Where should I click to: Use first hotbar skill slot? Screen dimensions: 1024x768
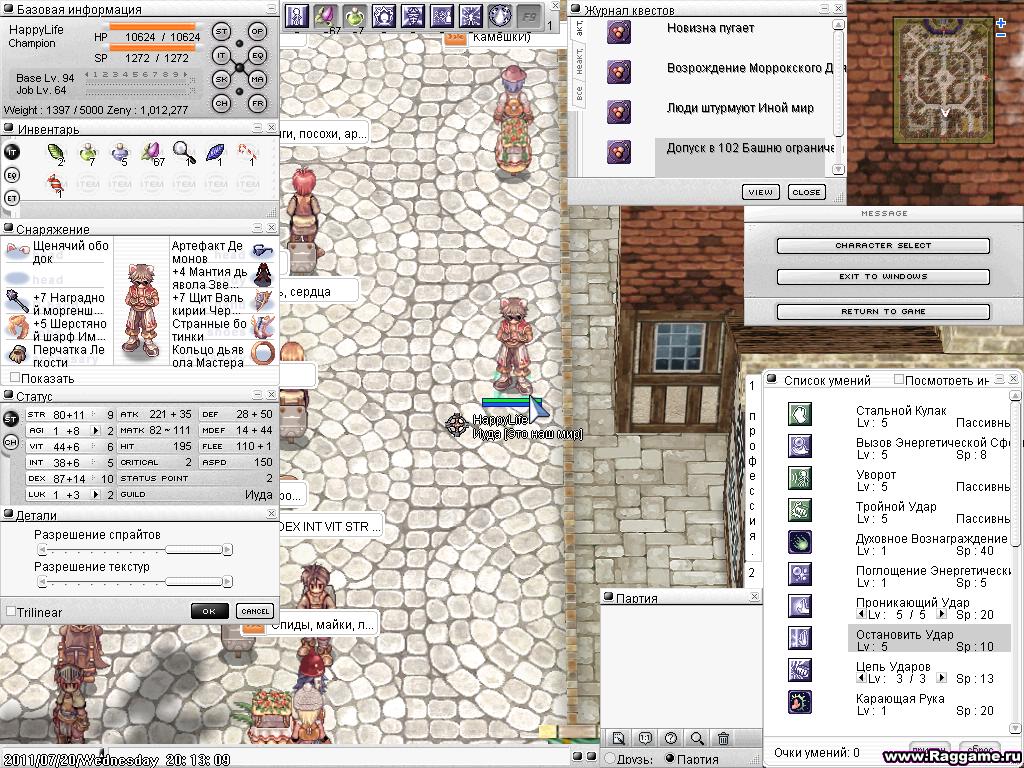(x=297, y=15)
